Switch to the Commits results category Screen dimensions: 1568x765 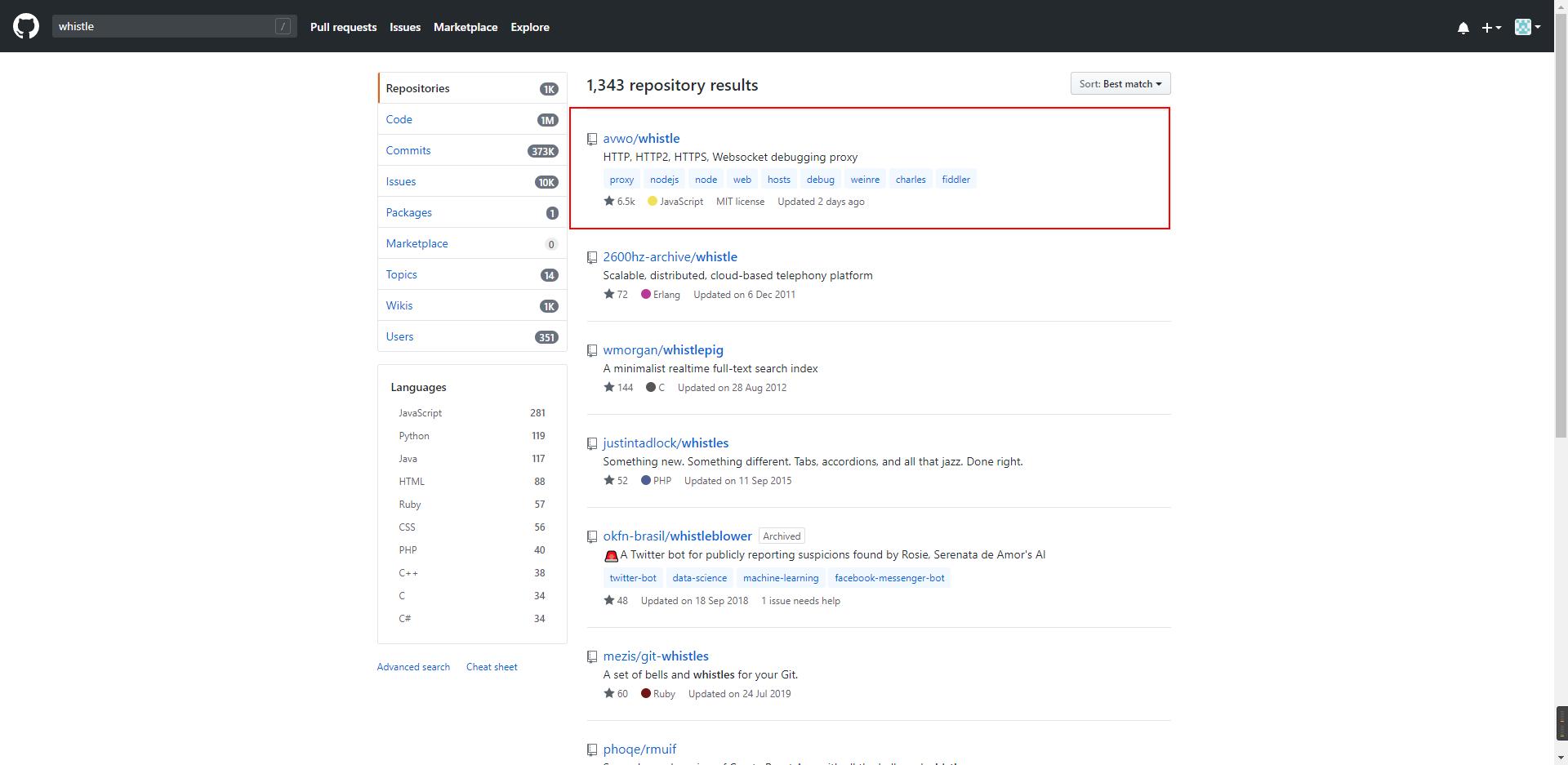tap(408, 150)
